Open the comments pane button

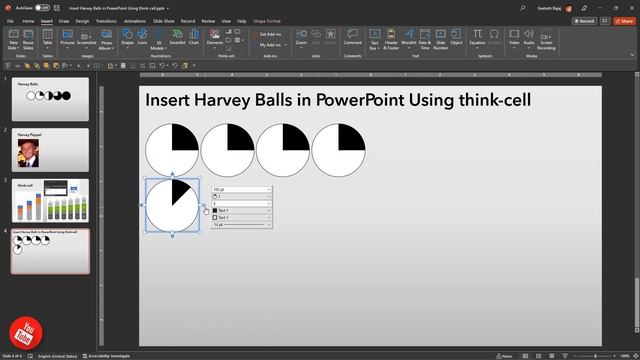(605, 21)
